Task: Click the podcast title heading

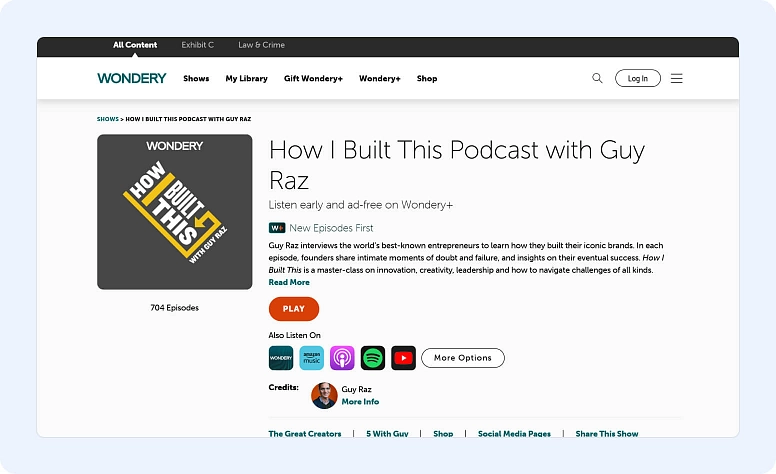Action: (457, 164)
